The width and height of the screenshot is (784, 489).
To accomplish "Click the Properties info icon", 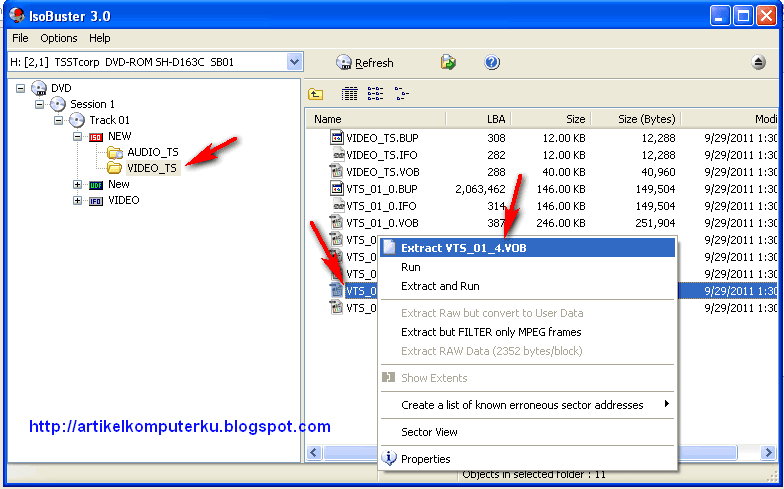I will pos(389,458).
